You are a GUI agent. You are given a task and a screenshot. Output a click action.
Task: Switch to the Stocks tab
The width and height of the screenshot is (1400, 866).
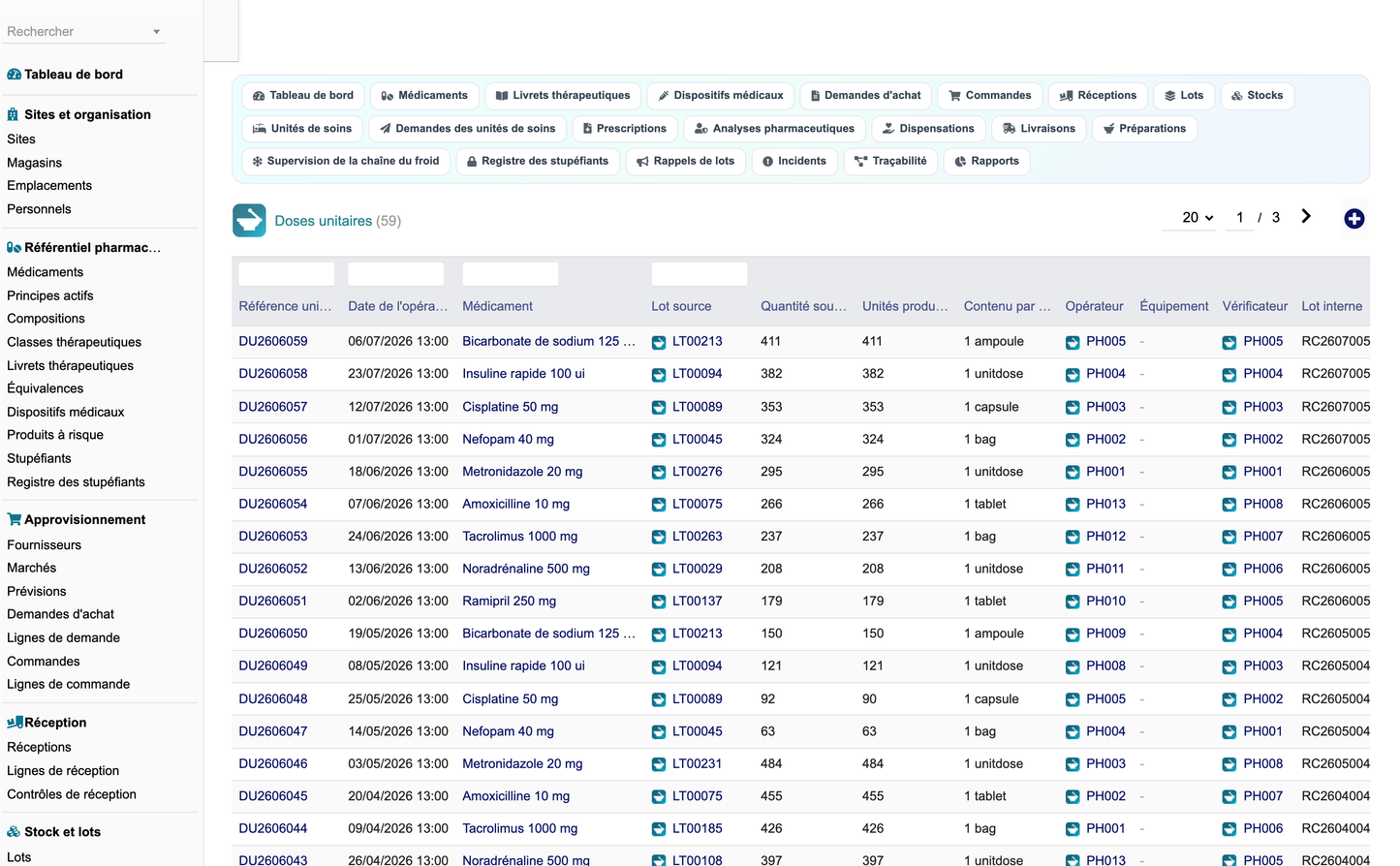tap(1258, 95)
